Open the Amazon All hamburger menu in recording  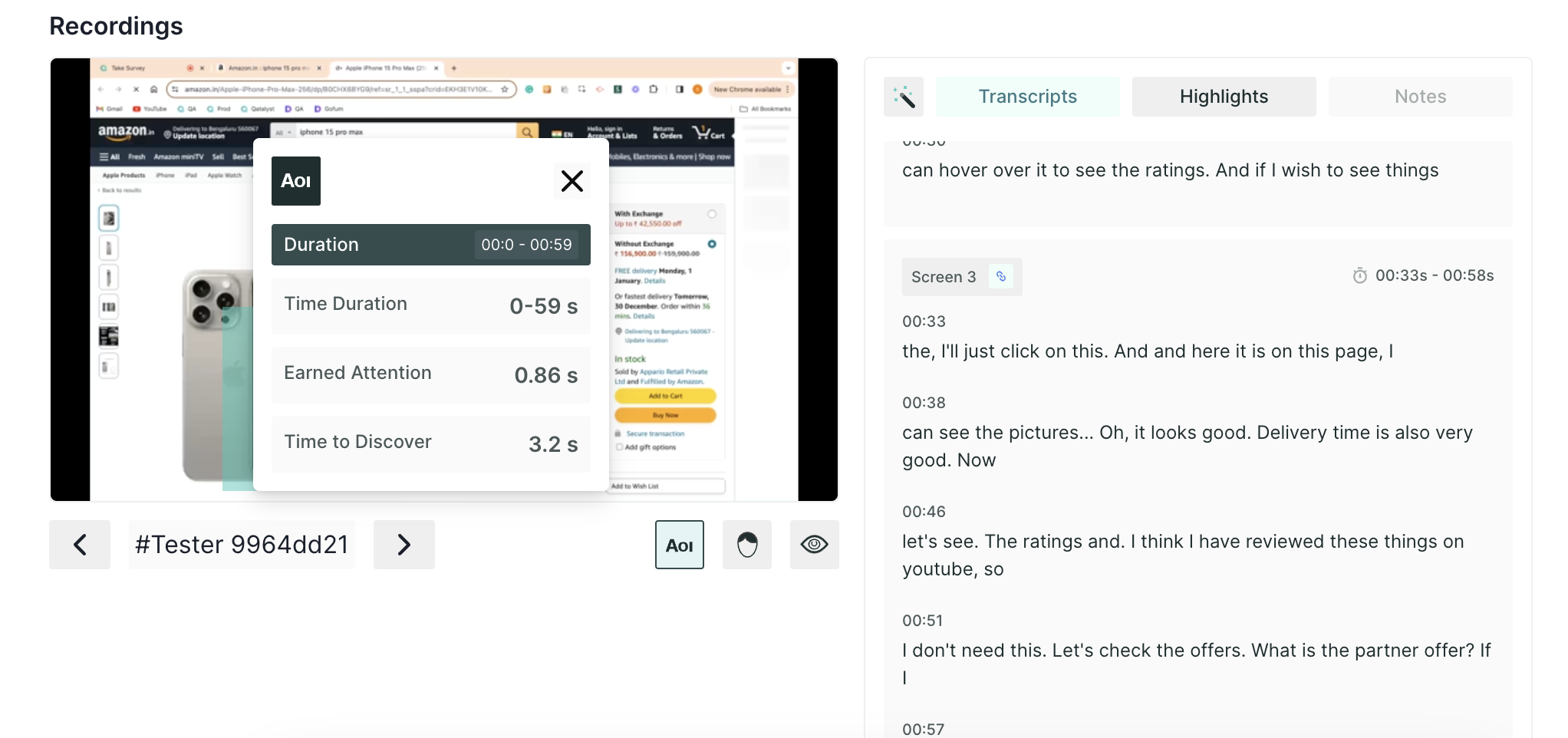tap(110, 156)
